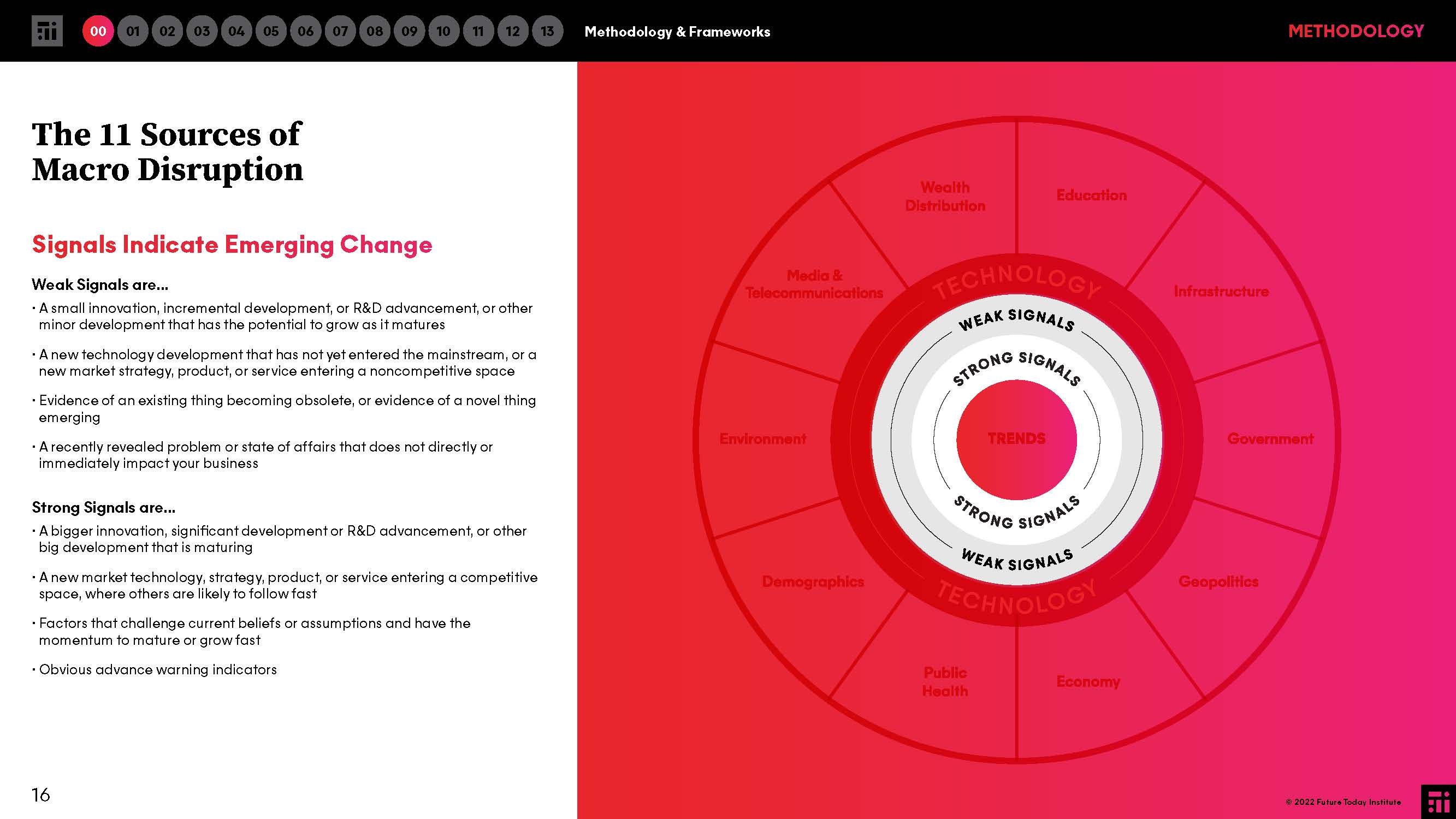Click the Economy wheel segment
The height and width of the screenshot is (819, 1456).
[x=1087, y=681]
